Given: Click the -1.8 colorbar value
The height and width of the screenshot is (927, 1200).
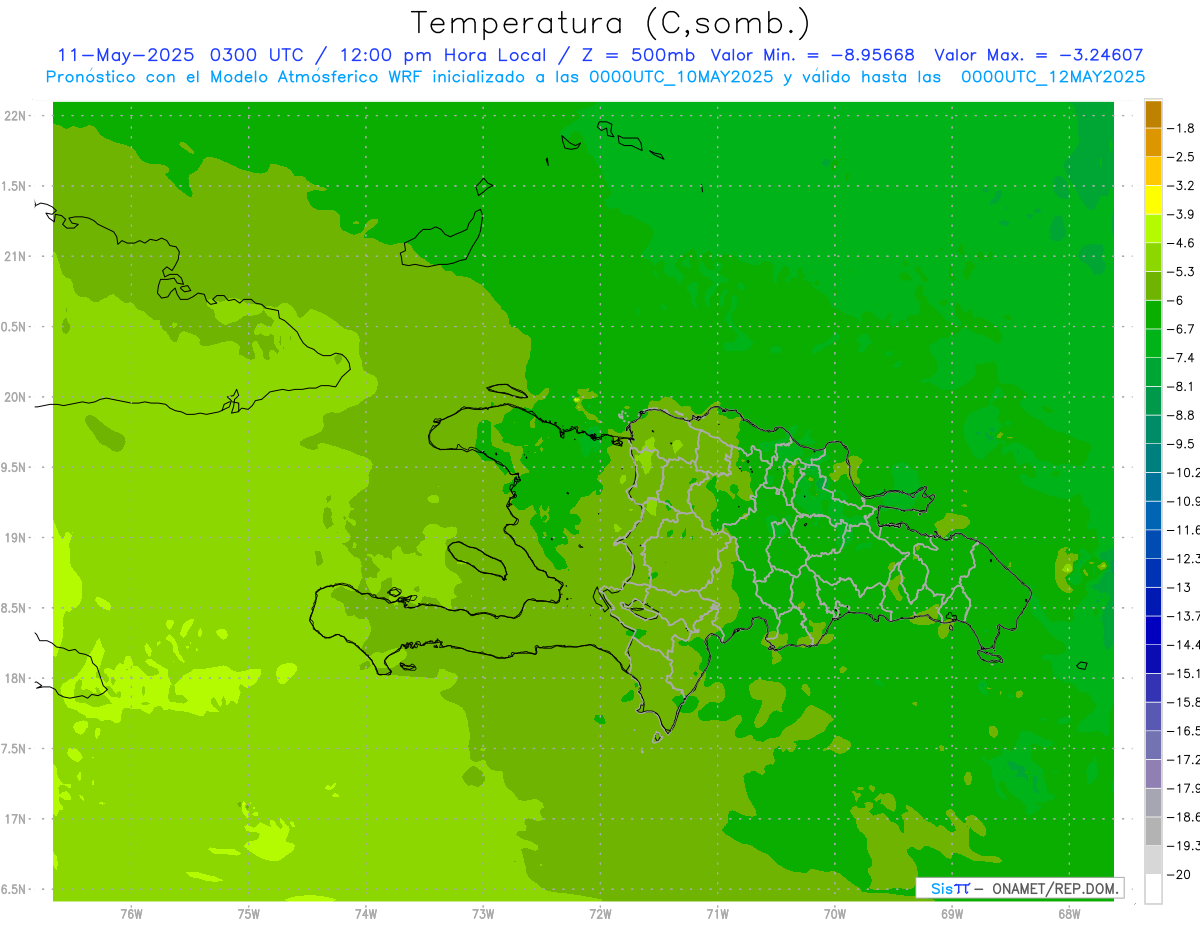Looking at the screenshot, I should click(x=1182, y=128).
